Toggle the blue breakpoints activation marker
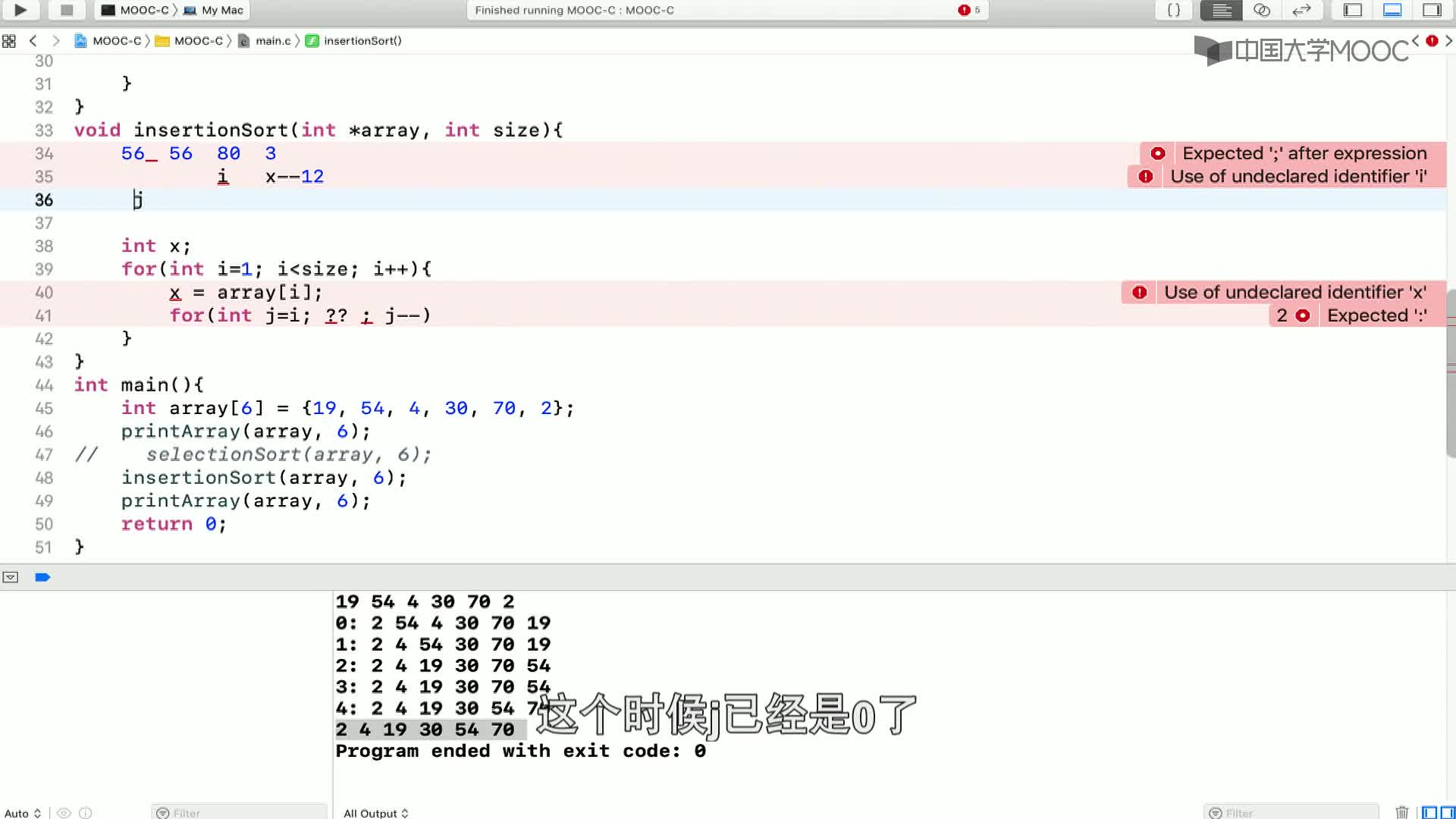 pyautogui.click(x=42, y=577)
